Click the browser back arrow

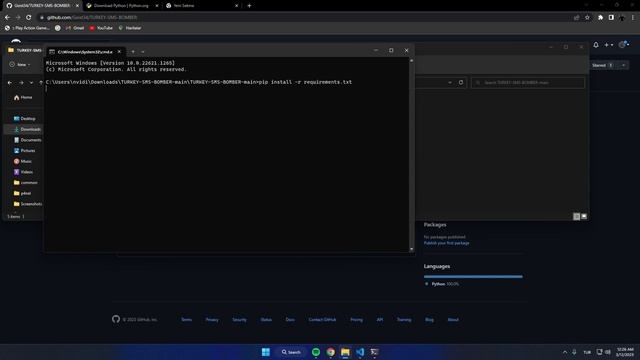point(7,18)
